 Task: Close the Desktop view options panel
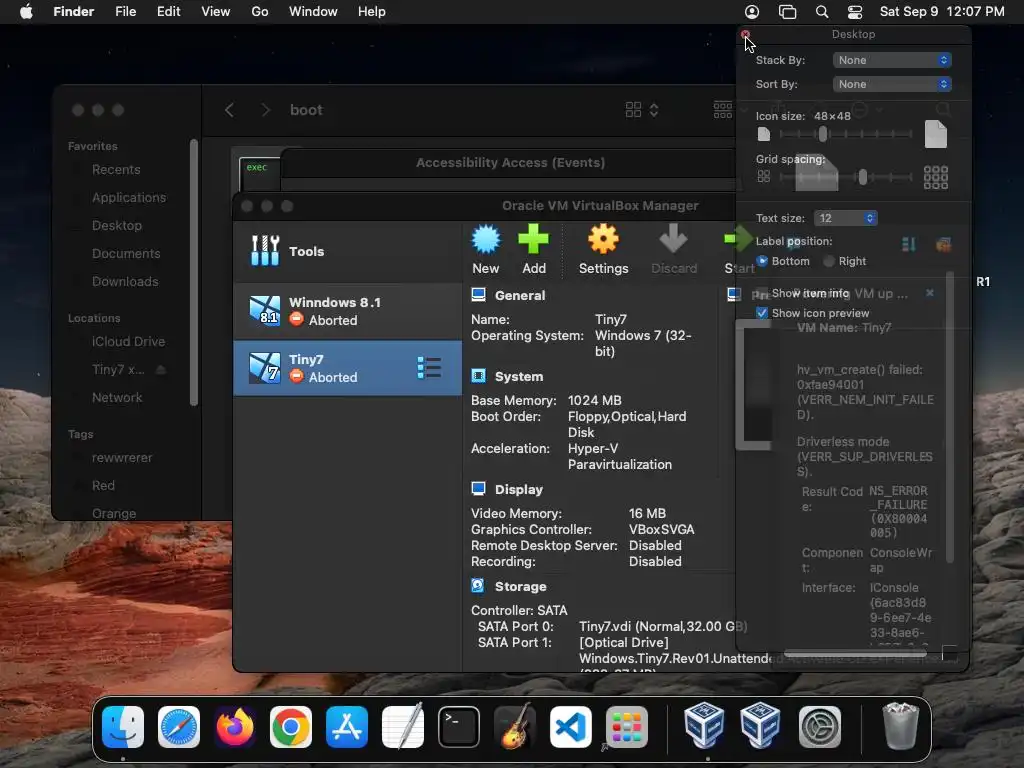(x=745, y=34)
